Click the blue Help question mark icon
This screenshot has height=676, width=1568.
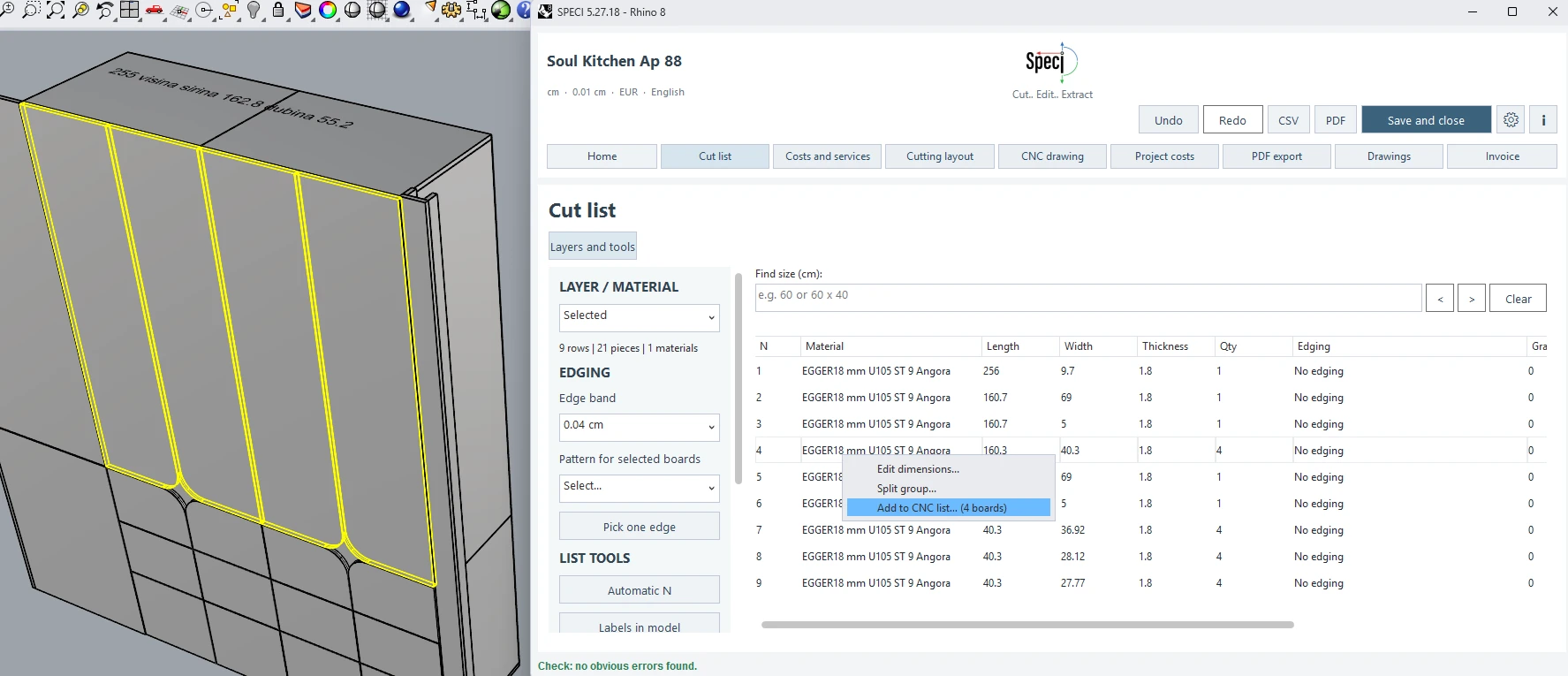(523, 10)
